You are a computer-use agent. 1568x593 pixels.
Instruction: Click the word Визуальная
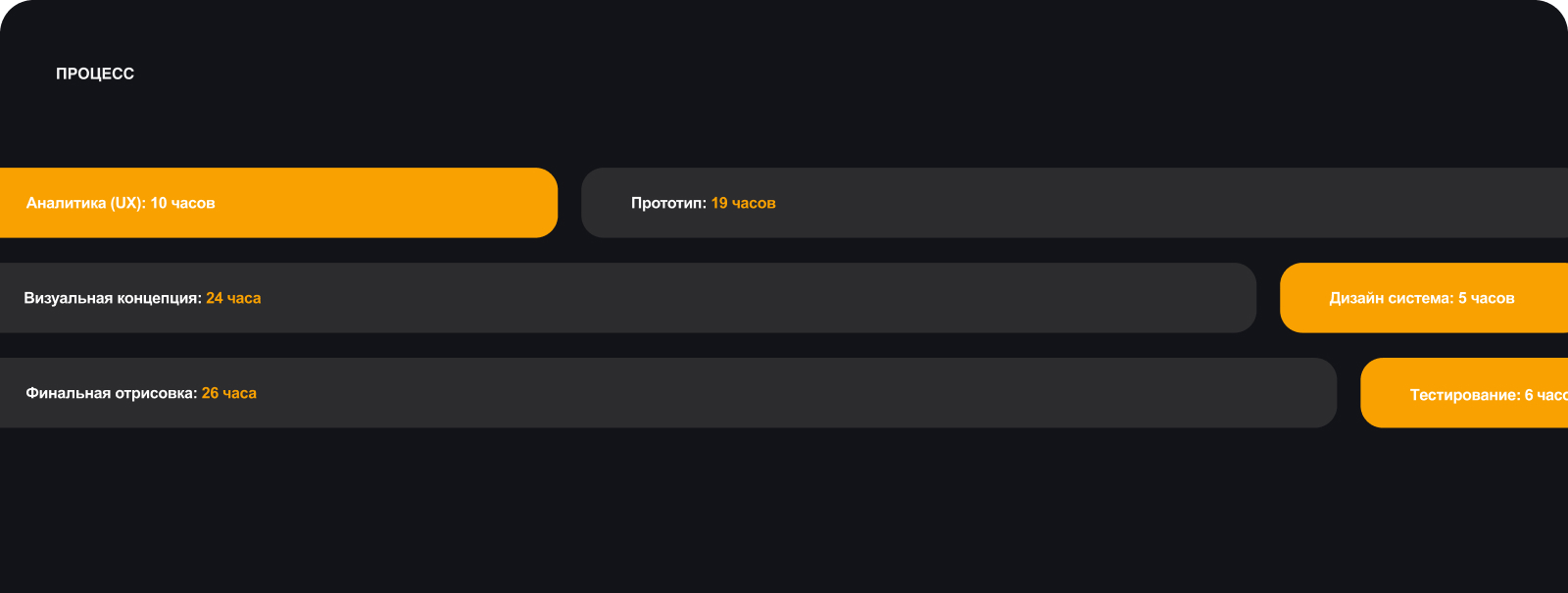[x=69, y=298]
